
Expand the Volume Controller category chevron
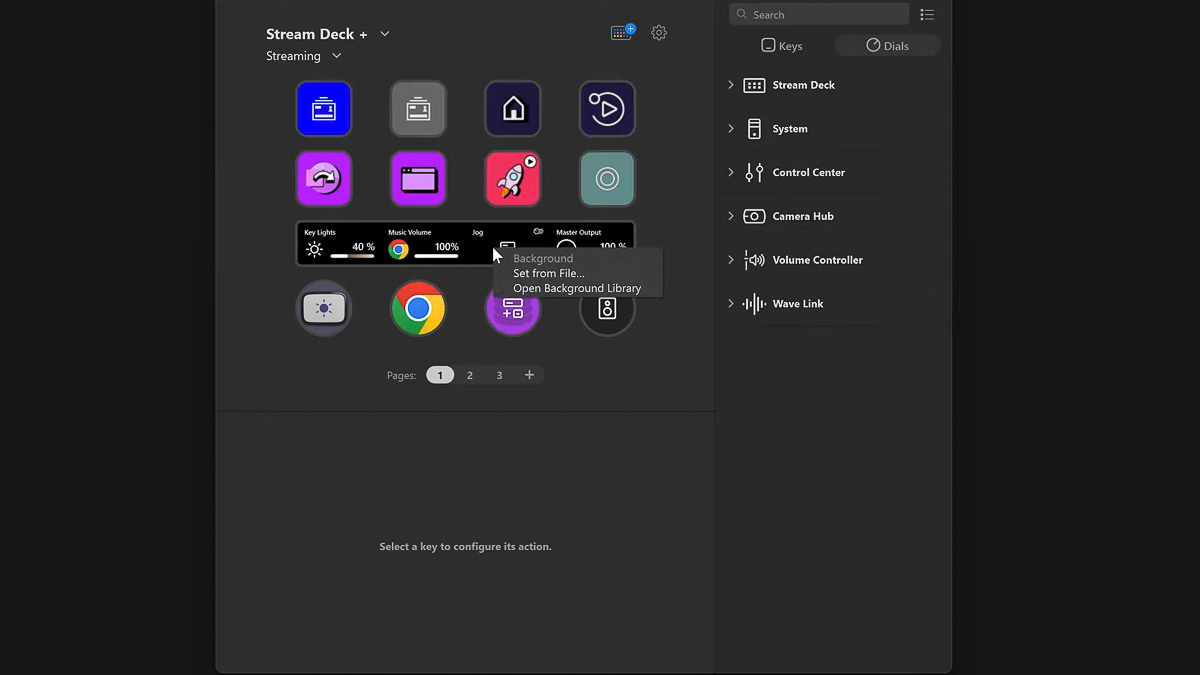(x=731, y=260)
